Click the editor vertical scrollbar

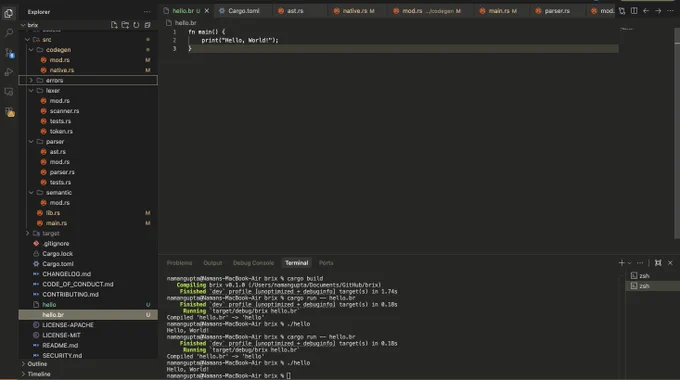coord(677,134)
